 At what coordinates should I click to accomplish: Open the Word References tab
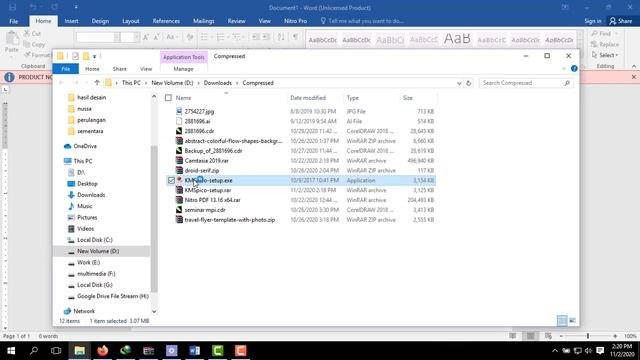click(166, 21)
